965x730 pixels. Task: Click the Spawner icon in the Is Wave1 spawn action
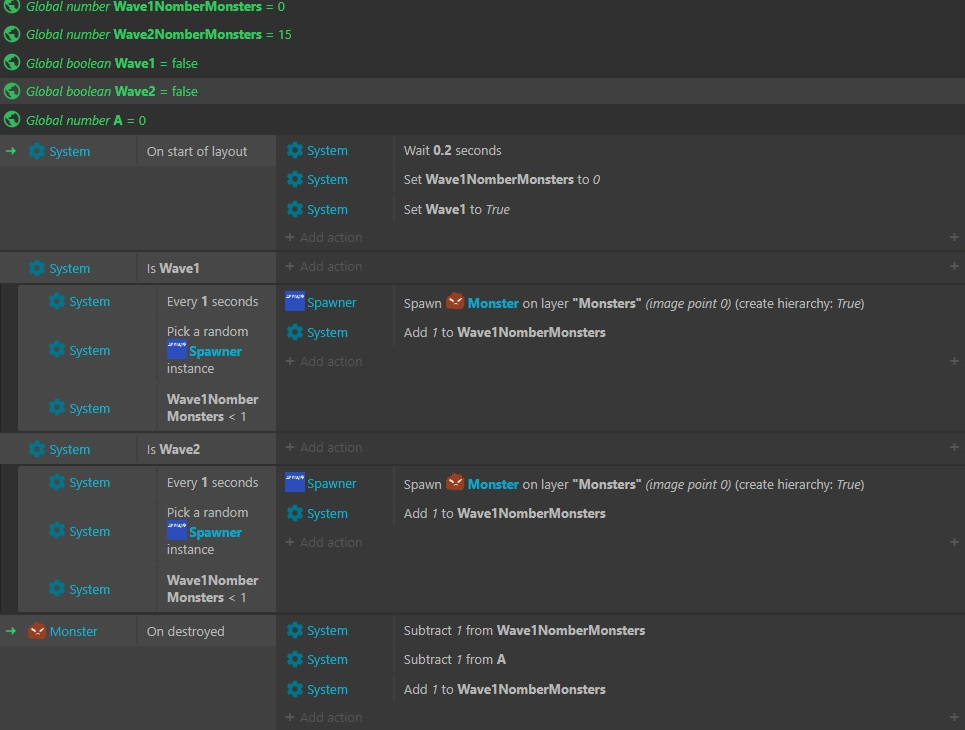(295, 302)
